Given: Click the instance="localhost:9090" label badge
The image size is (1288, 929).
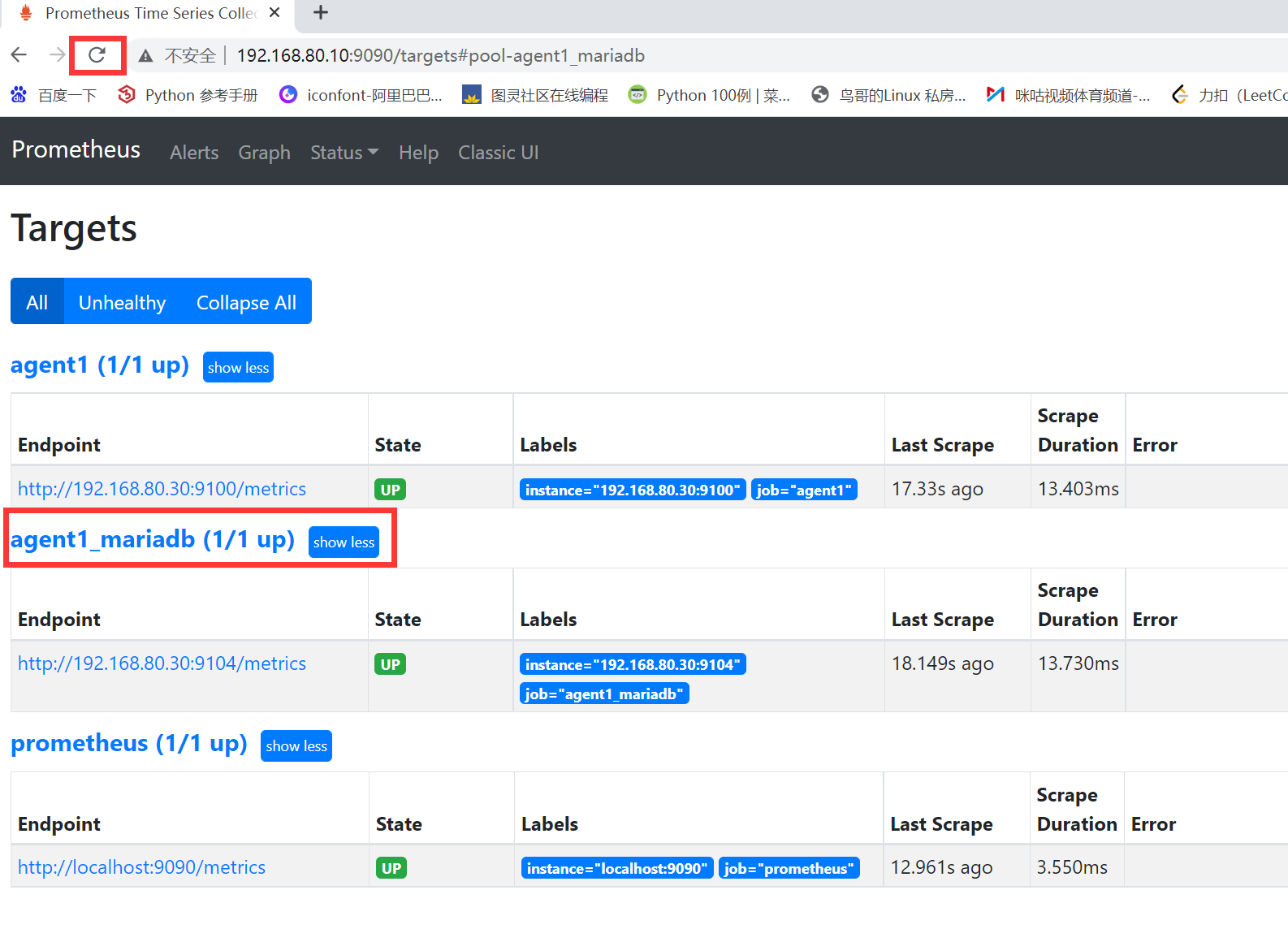Looking at the screenshot, I should (x=617, y=868).
